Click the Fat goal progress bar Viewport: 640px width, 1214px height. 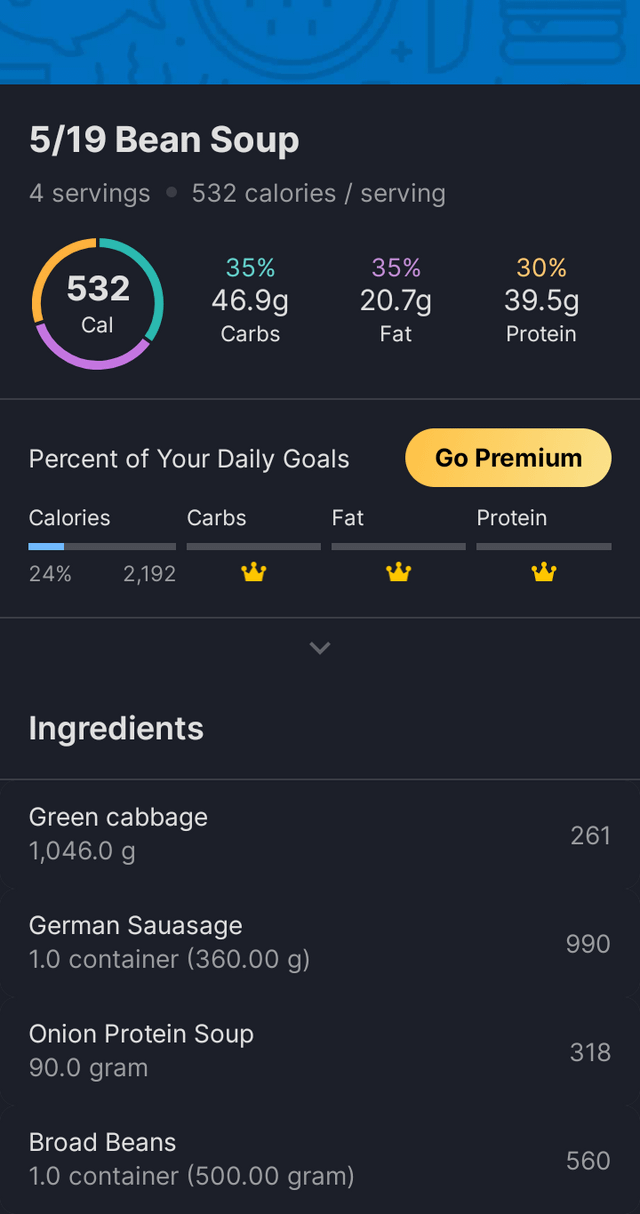399,547
